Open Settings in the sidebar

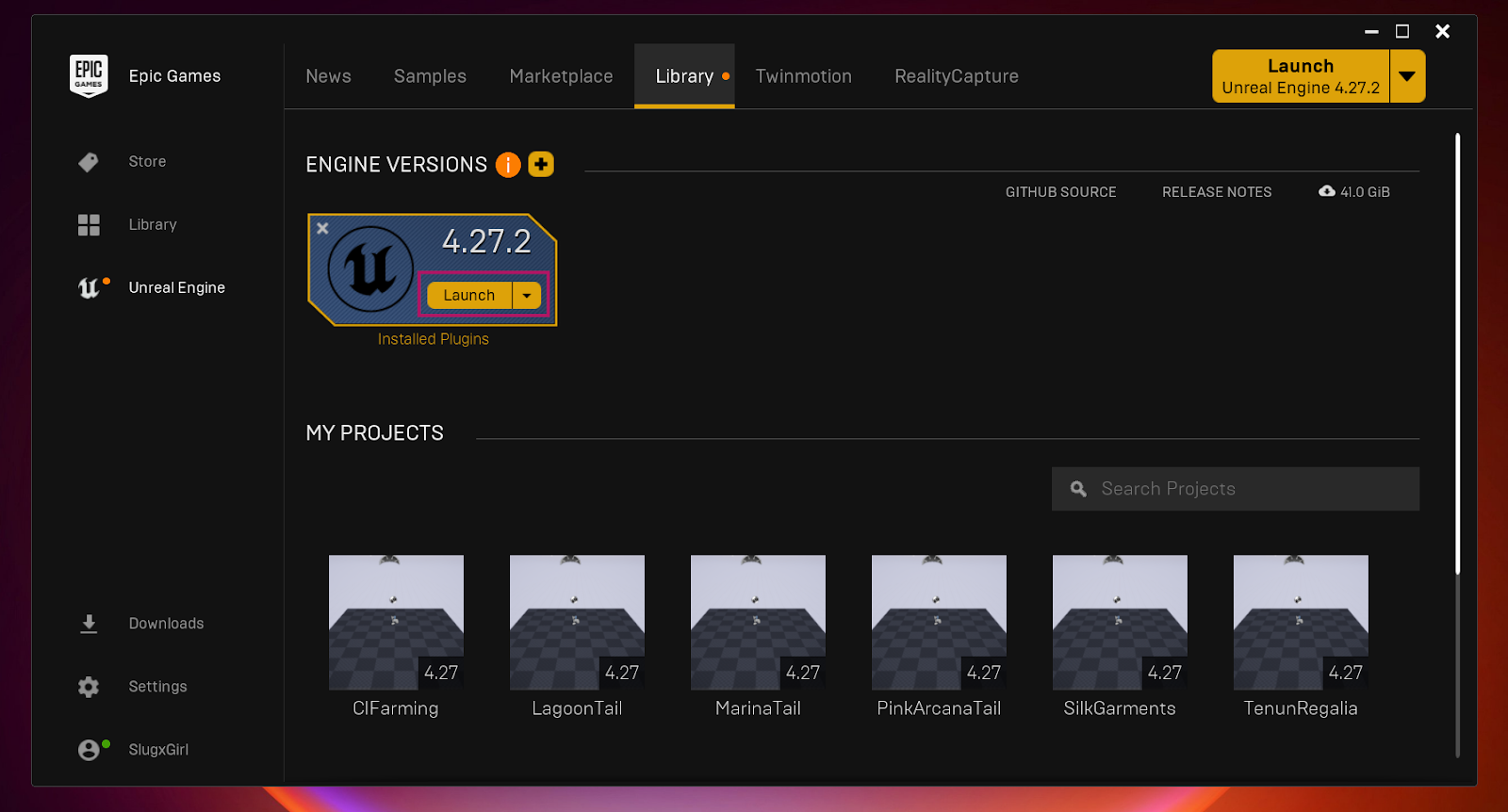[x=157, y=687]
